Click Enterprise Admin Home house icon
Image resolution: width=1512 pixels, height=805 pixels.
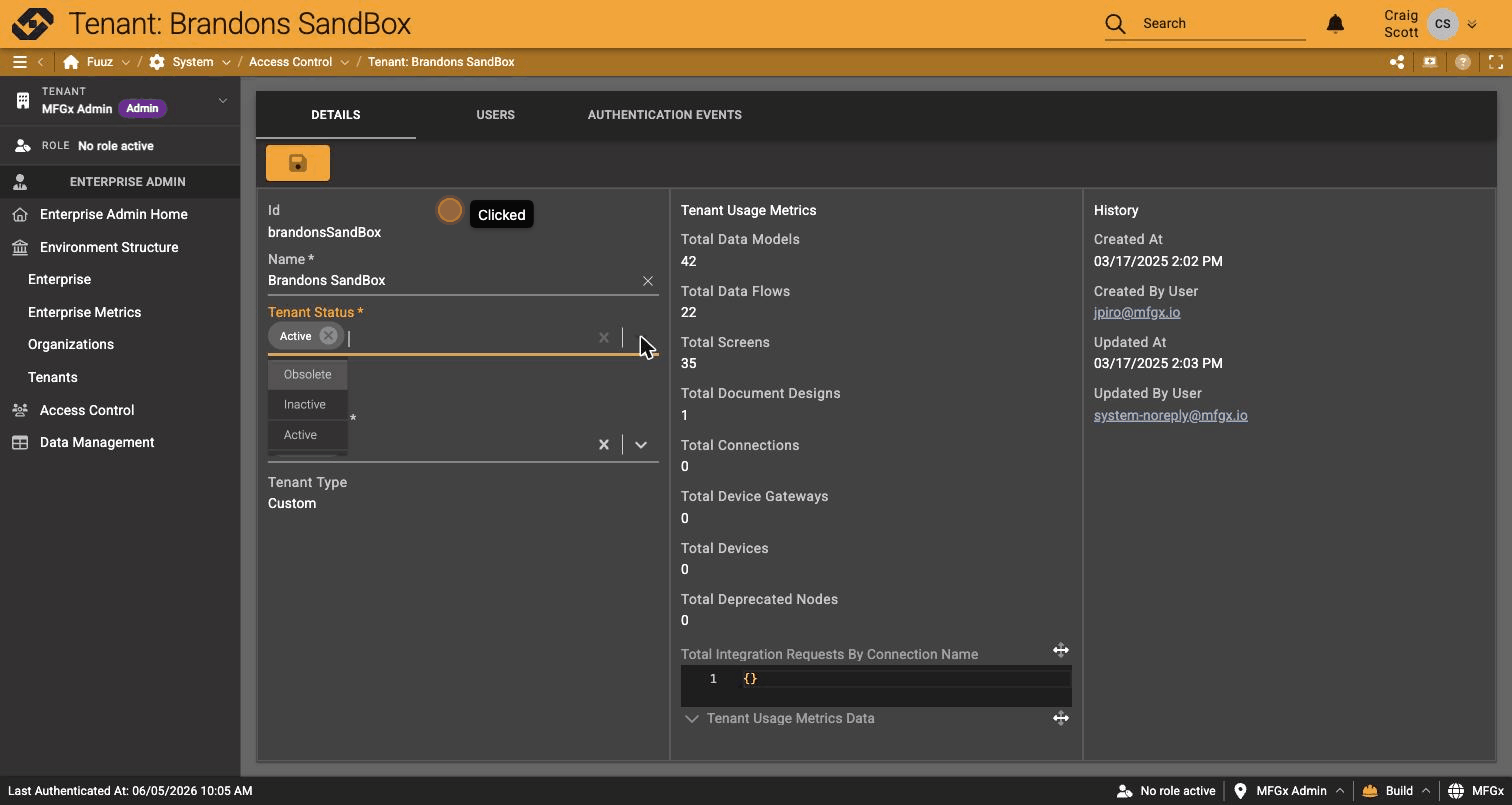[20, 214]
